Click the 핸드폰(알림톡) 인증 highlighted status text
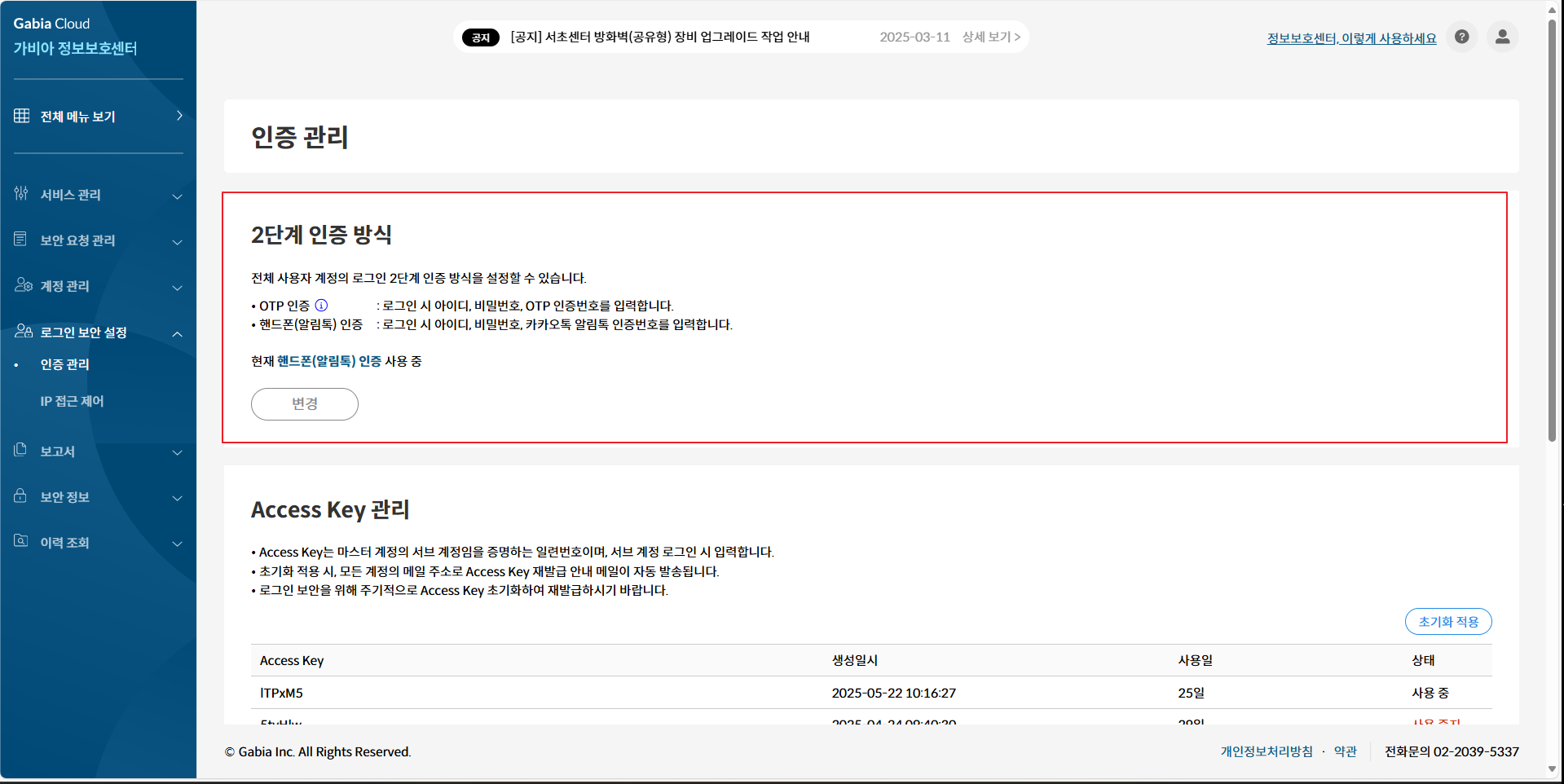This screenshot has height=784, width=1564. pos(329,361)
